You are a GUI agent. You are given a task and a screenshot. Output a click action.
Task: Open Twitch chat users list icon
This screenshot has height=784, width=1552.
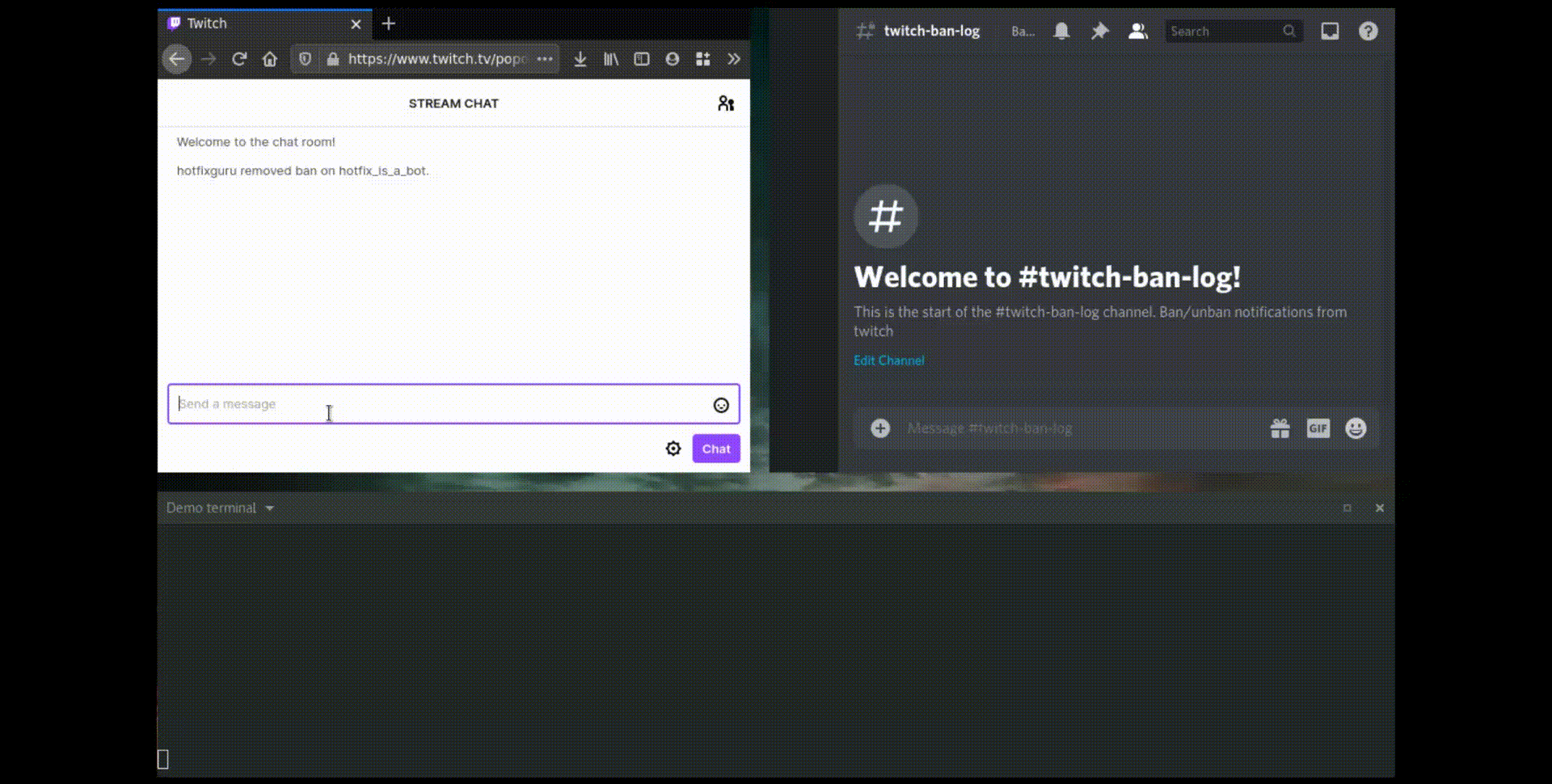pos(726,103)
